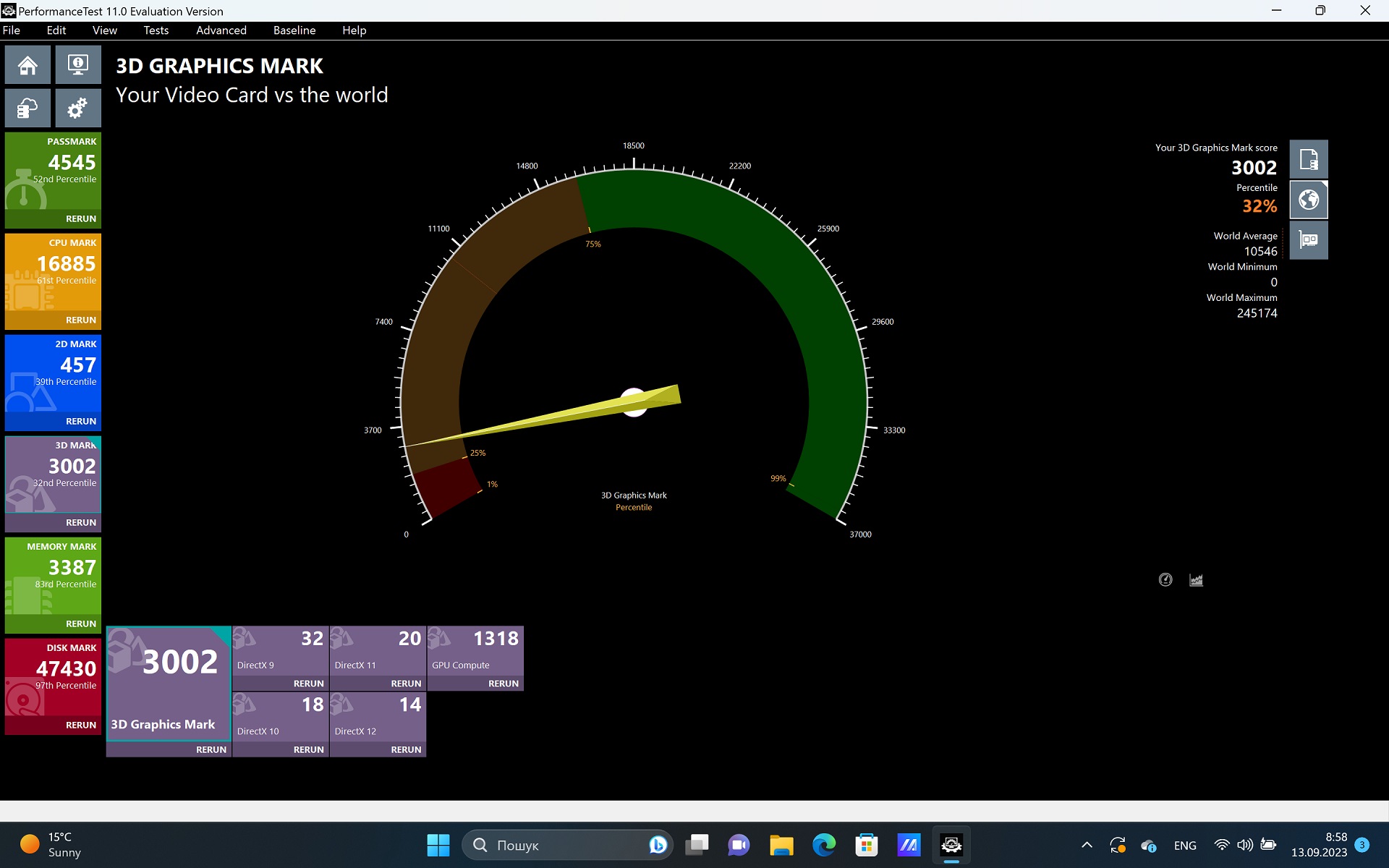Open the File menu
The width and height of the screenshot is (1389, 868).
[12, 30]
